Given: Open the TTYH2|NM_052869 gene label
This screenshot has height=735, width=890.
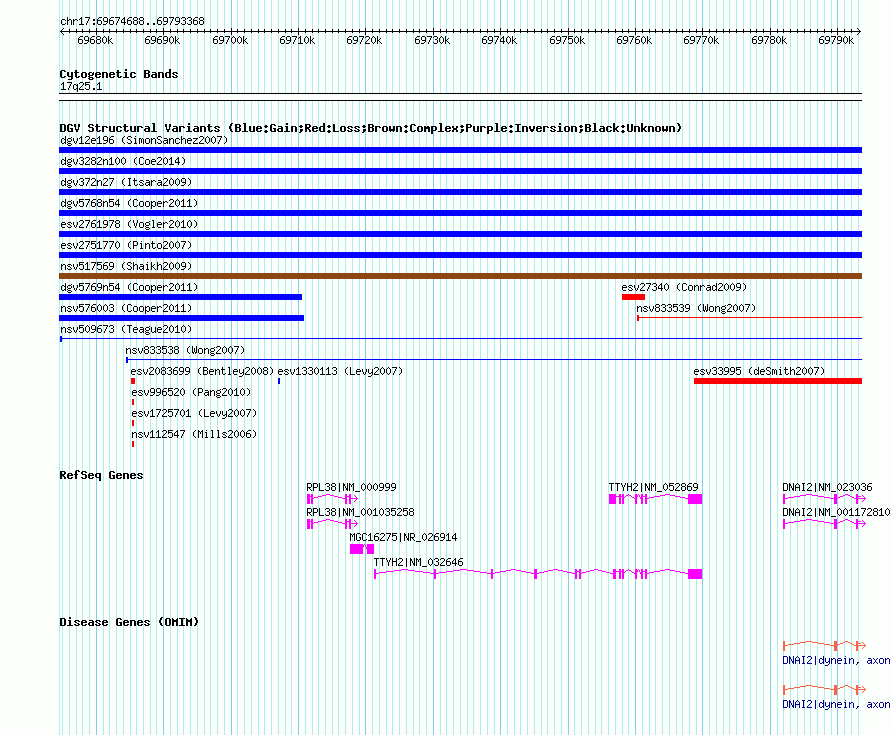Looking at the screenshot, I should click(x=653, y=487).
